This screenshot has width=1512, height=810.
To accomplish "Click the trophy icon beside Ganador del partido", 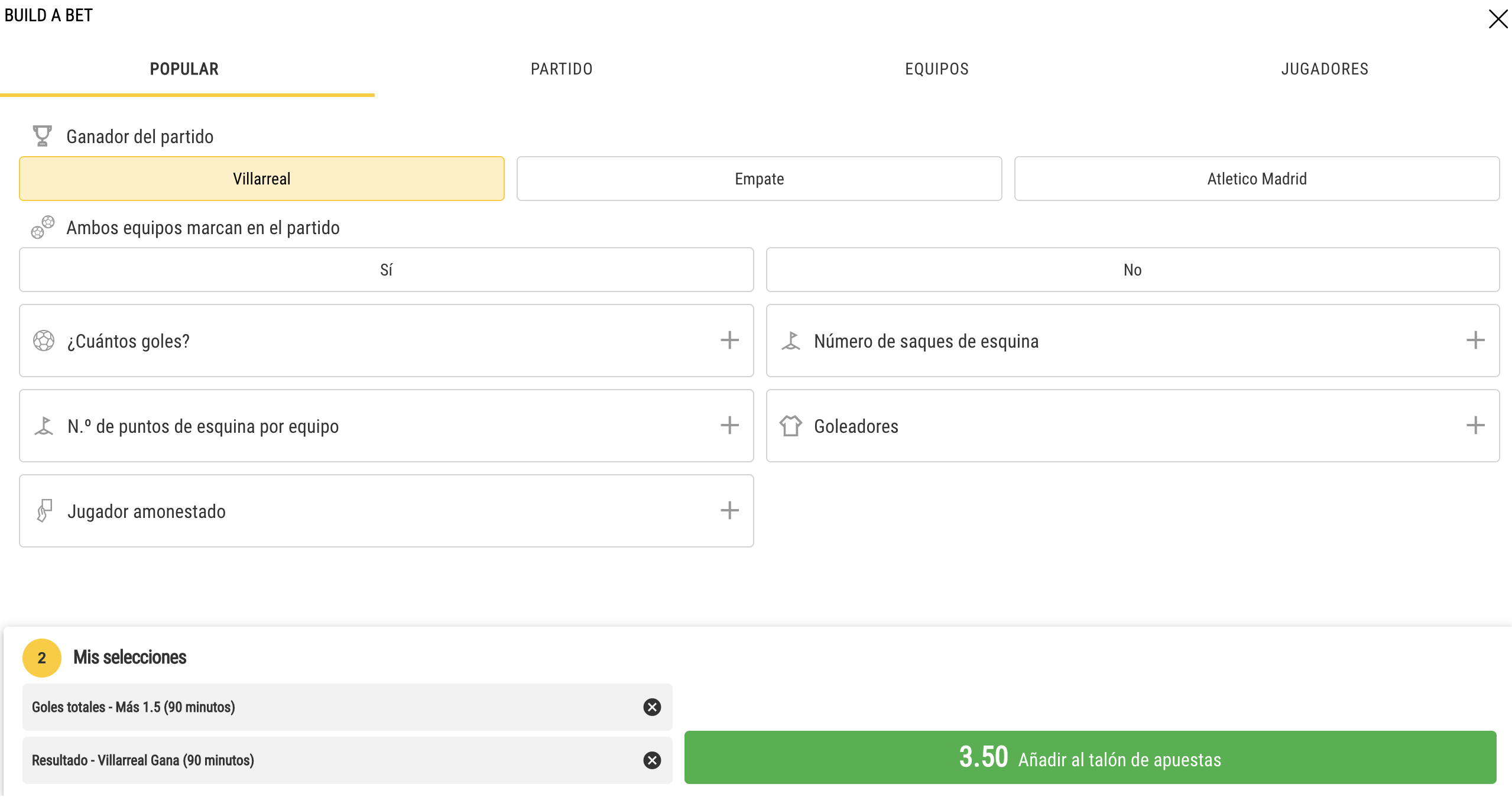I will pyautogui.click(x=42, y=136).
